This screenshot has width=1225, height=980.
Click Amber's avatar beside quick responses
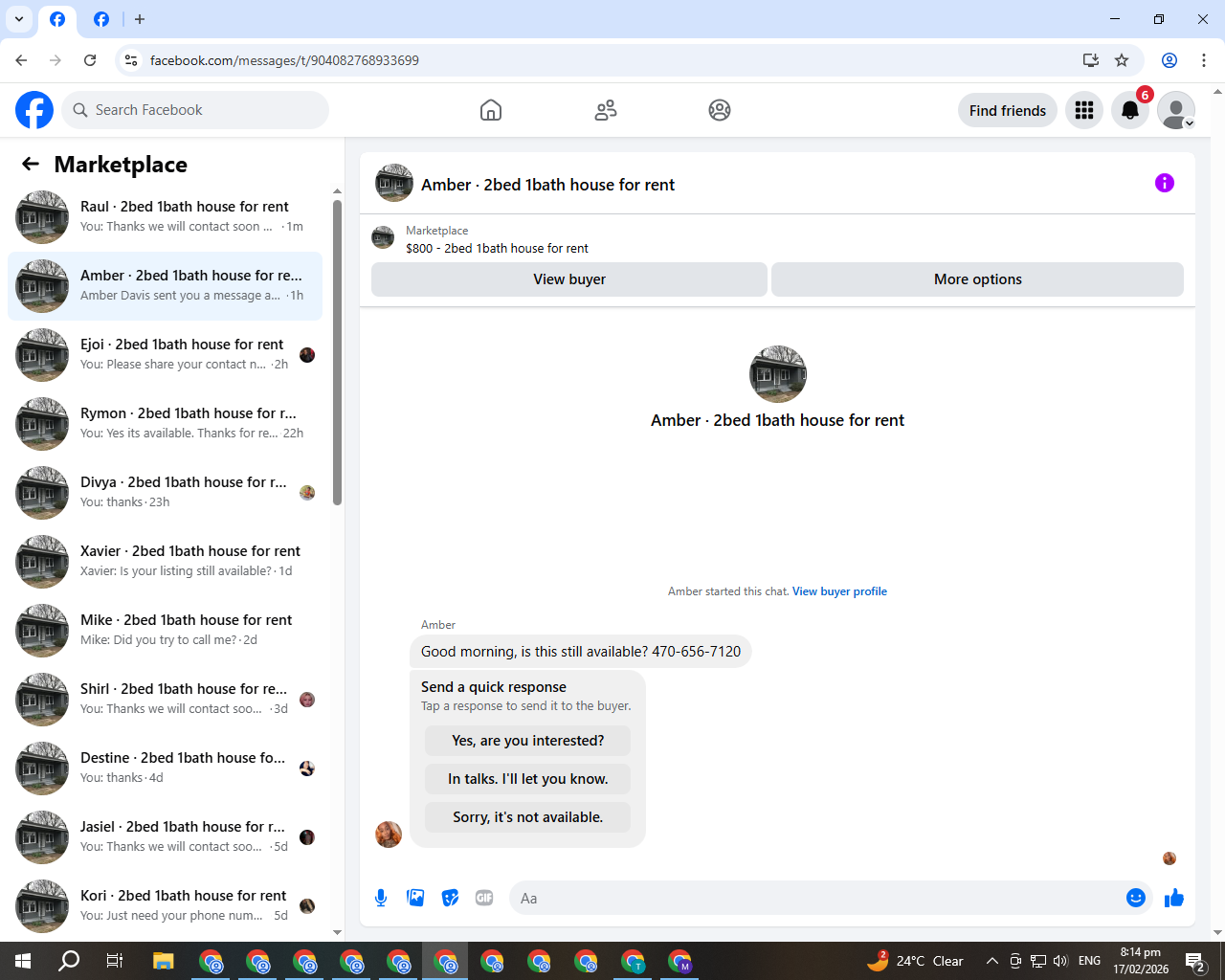click(x=389, y=835)
